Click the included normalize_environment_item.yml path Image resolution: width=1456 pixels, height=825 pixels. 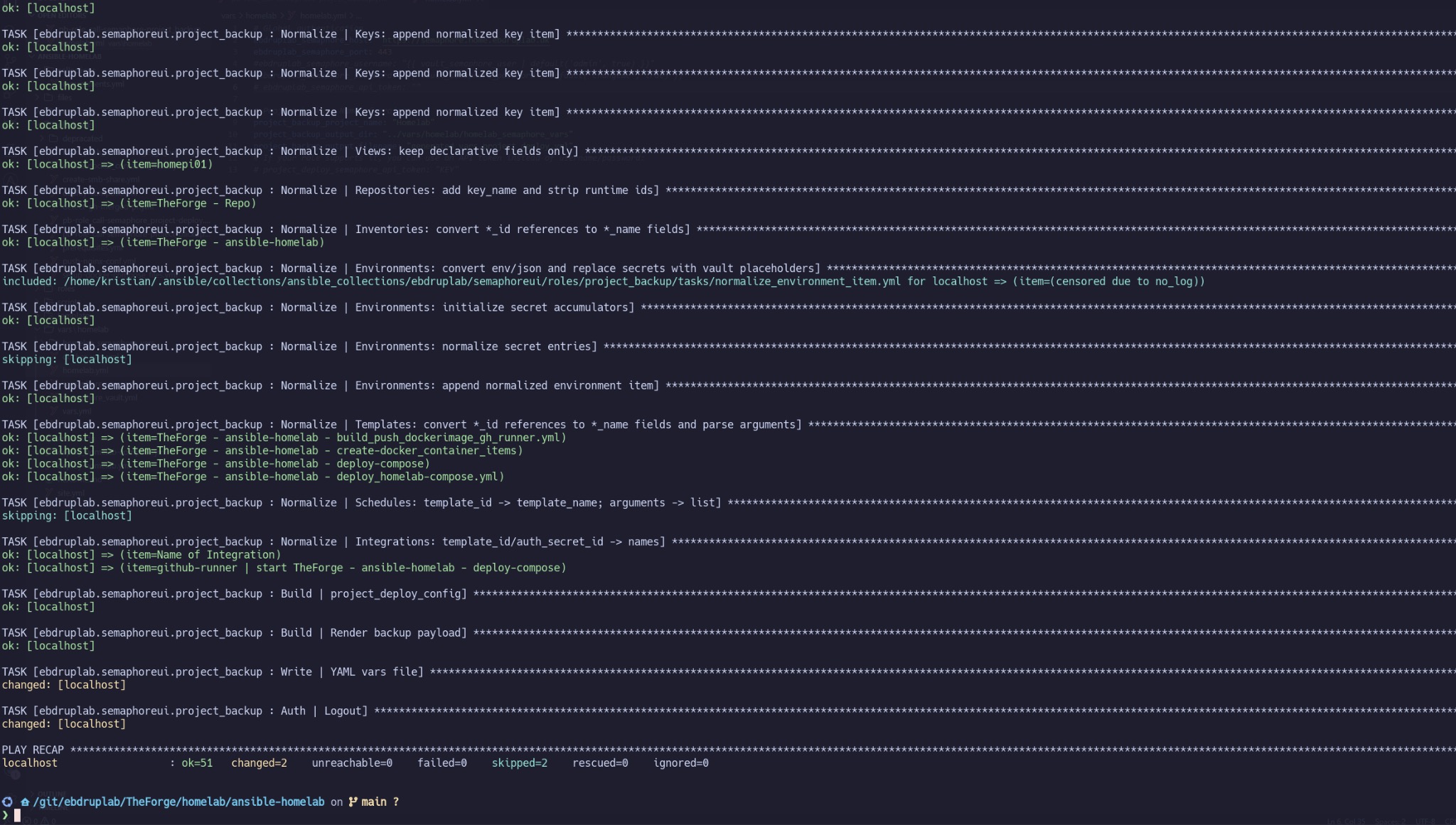[482, 281]
